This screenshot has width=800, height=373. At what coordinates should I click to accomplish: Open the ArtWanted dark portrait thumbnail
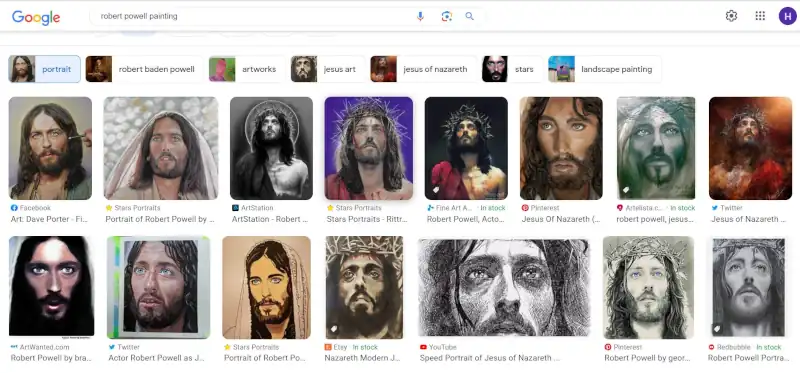(52, 287)
